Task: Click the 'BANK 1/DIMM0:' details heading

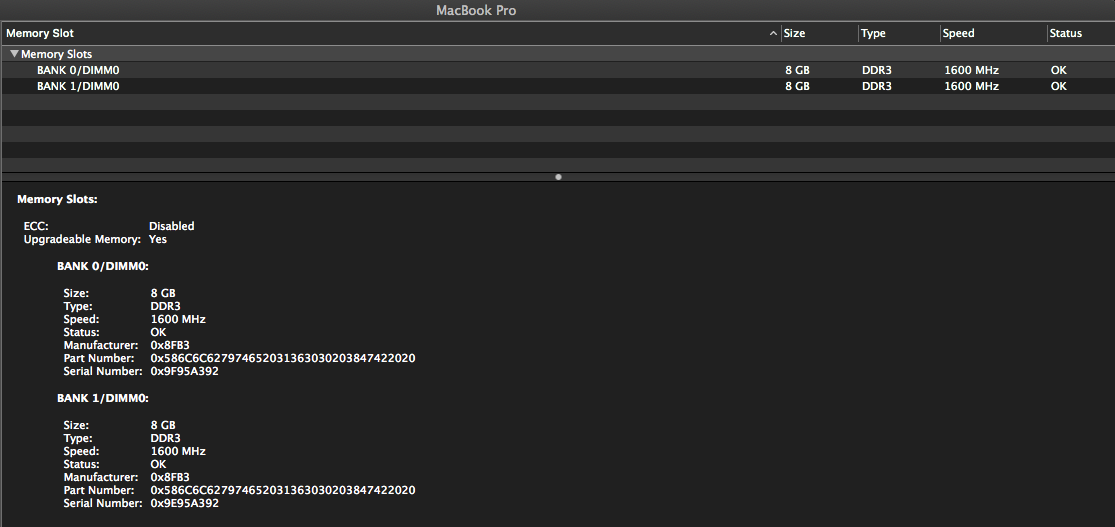Action: click(x=102, y=398)
